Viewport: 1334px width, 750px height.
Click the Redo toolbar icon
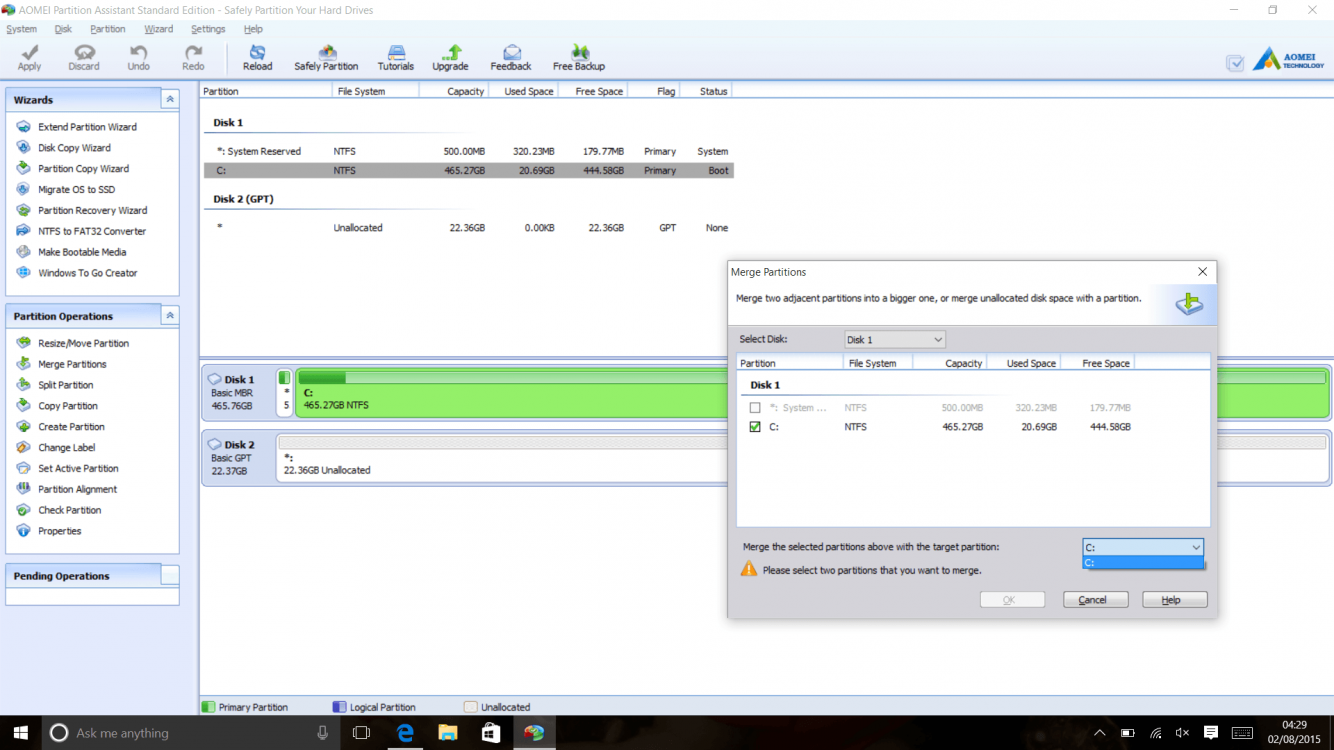click(x=193, y=57)
